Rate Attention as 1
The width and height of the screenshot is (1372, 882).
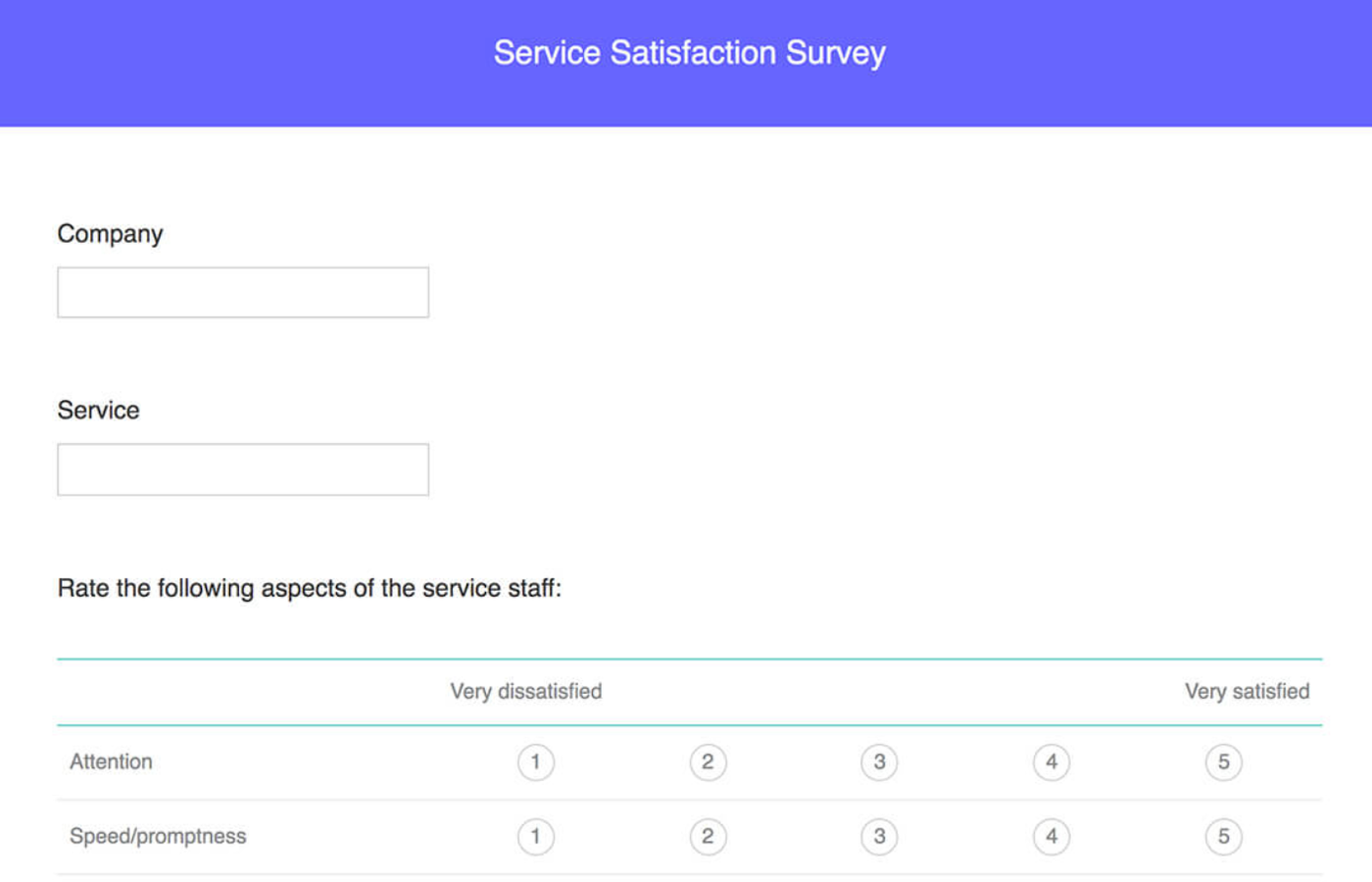[x=536, y=762]
